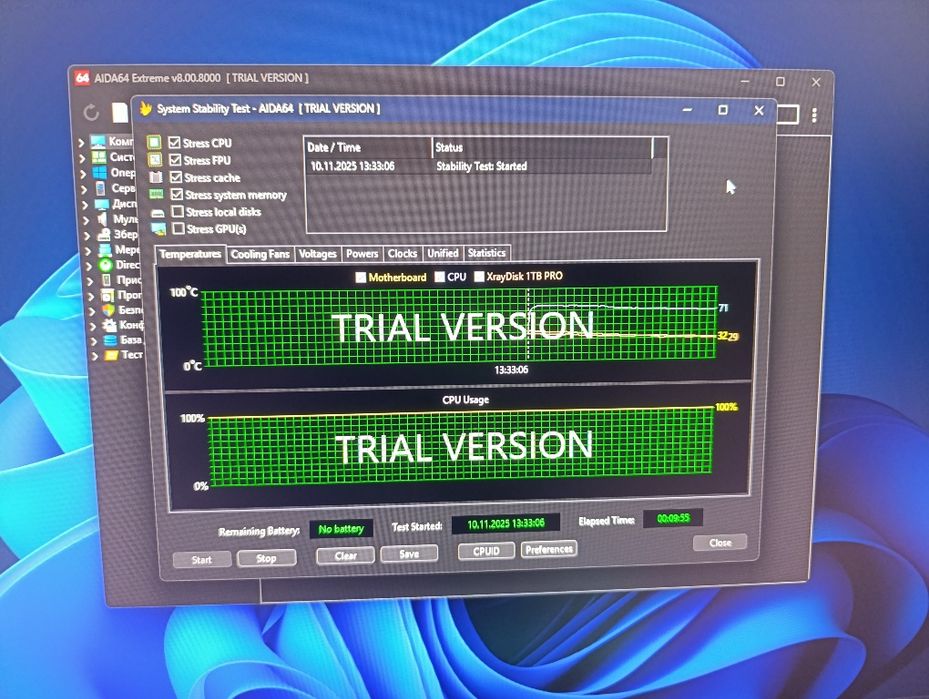
Task: Click the white report page icon in AIDA64 toolbar
Action: coord(120,112)
